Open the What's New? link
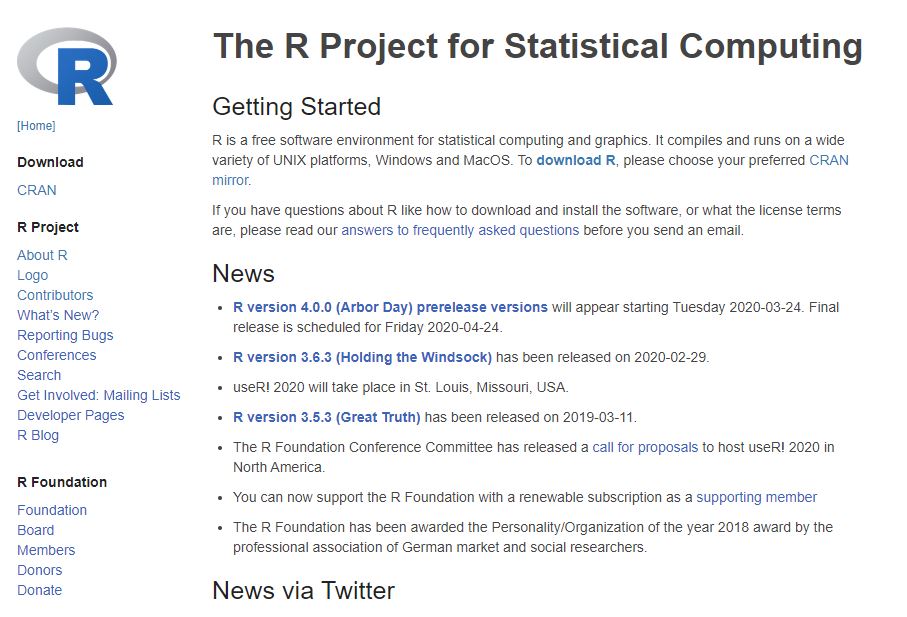The width and height of the screenshot is (907, 617). pos(58,315)
